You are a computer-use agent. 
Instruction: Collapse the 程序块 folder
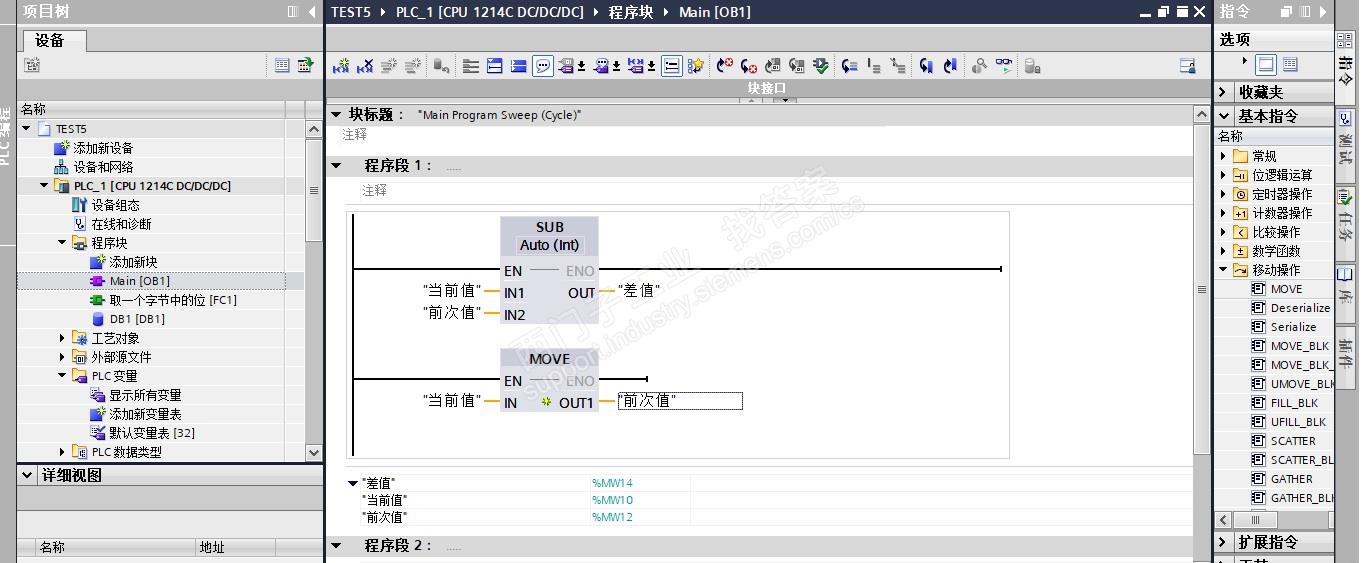coord(63,243)
